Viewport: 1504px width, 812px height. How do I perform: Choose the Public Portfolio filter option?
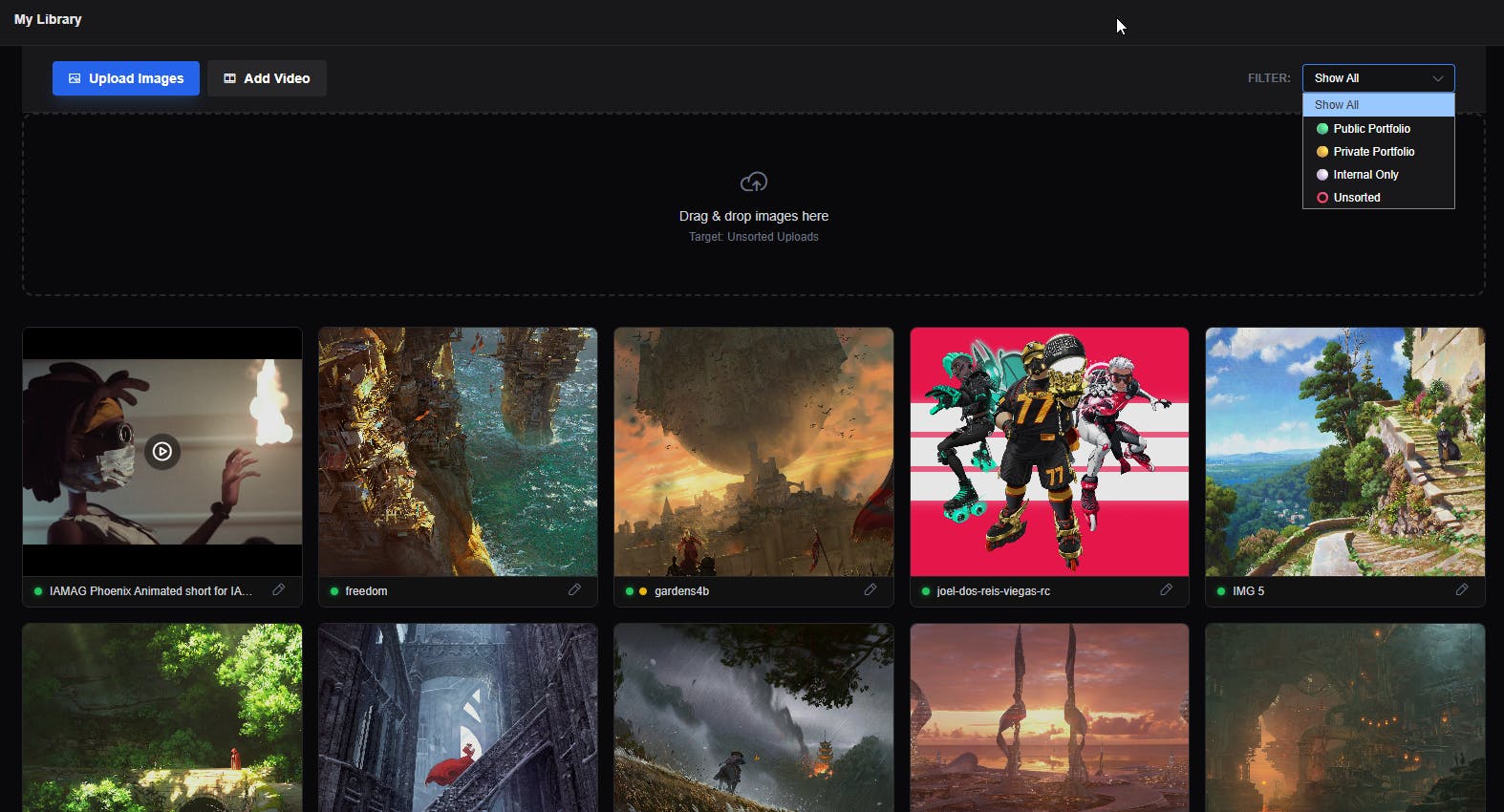click(1378, 129)
